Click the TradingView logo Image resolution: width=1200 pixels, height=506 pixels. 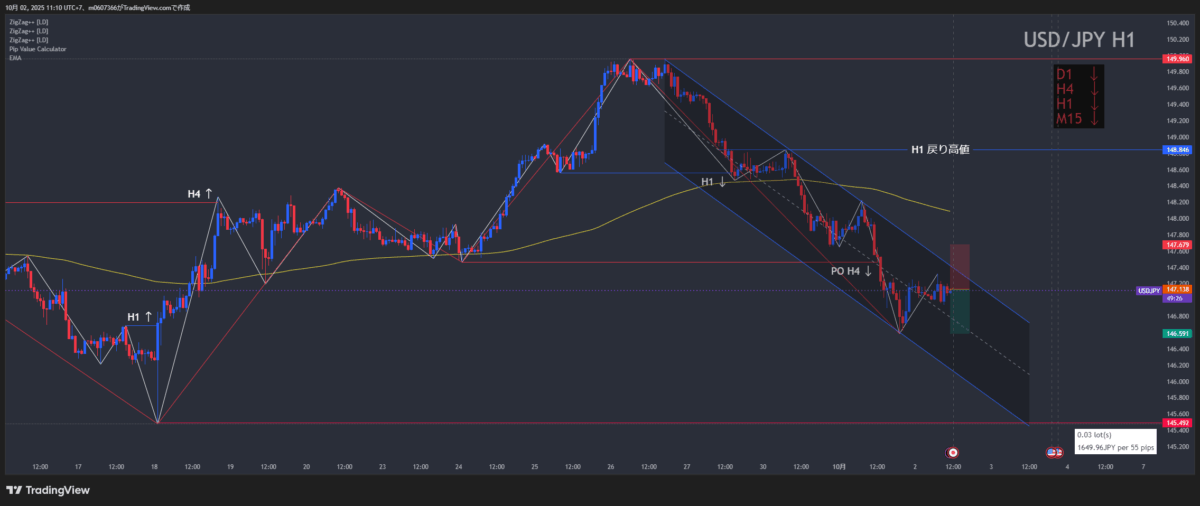tap(47, 489)
